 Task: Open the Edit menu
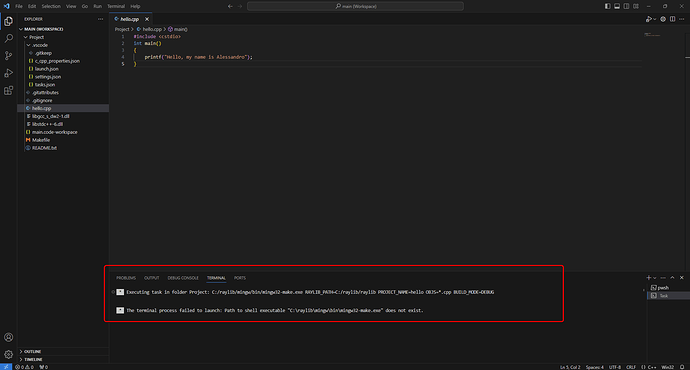(x=32, y=6)
